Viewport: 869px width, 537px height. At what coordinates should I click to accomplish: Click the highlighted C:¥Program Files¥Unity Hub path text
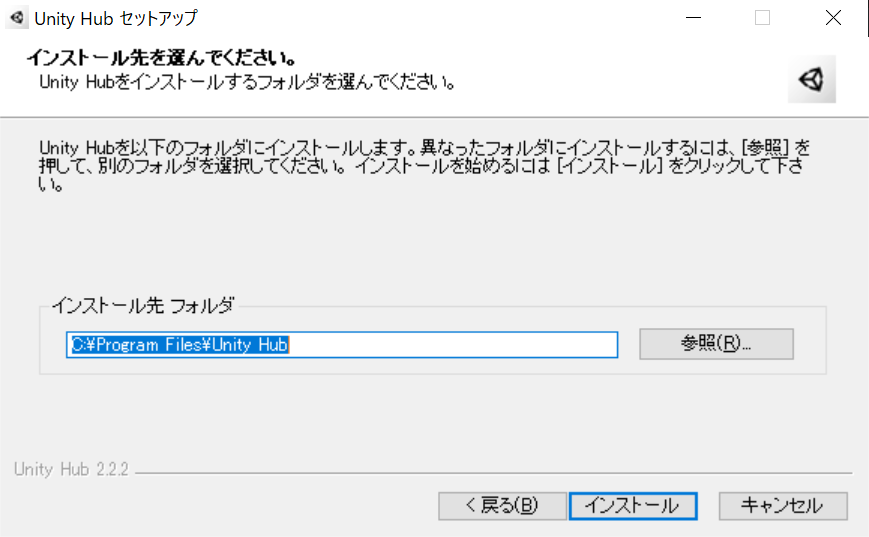point(180,345)
